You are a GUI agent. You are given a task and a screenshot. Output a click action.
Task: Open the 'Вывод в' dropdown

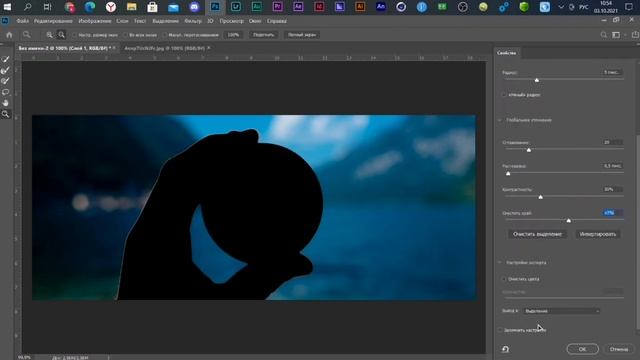pos(562,311)
